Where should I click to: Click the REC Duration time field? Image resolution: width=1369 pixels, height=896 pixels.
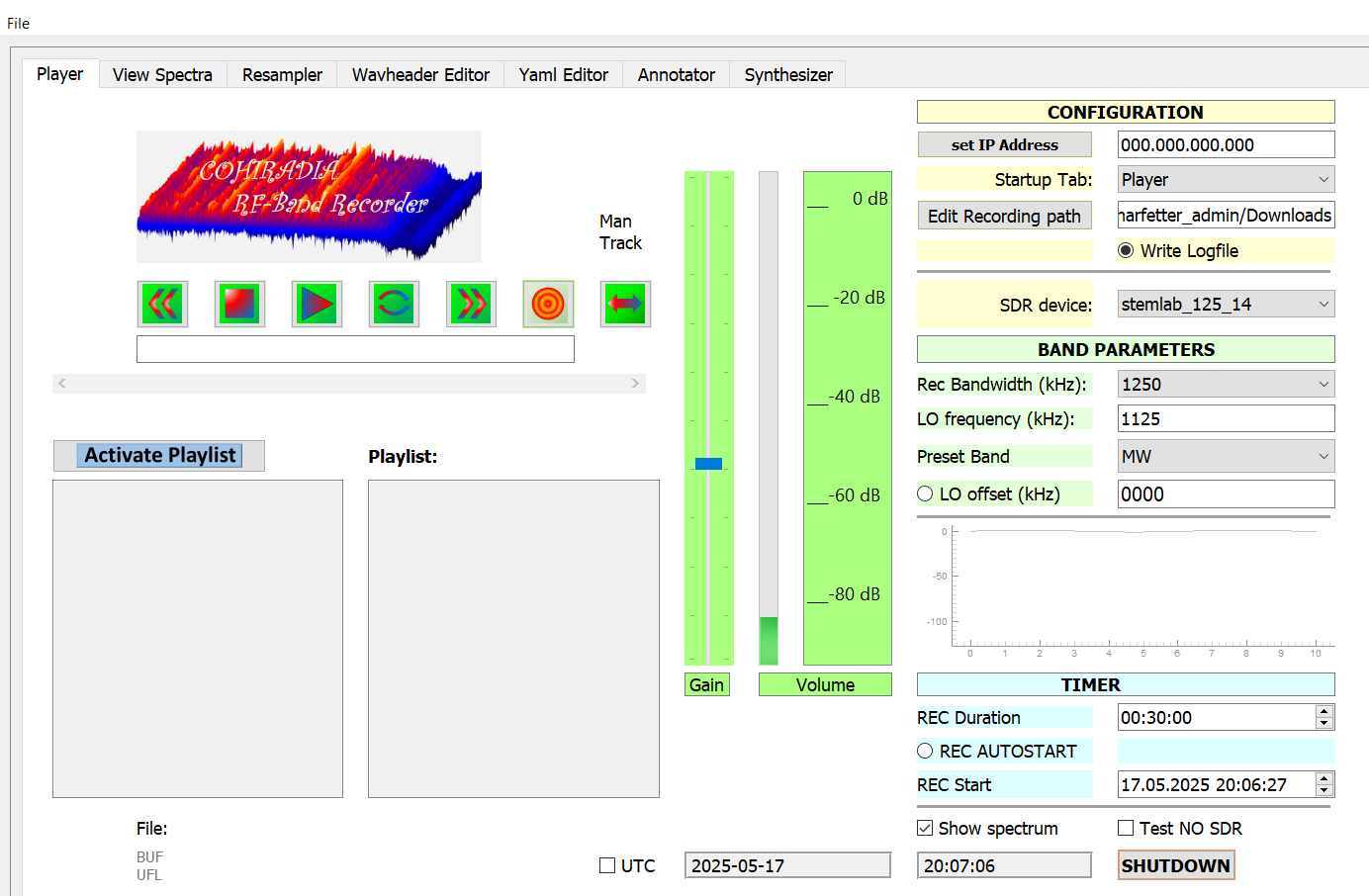click(x=1216, y=717)
